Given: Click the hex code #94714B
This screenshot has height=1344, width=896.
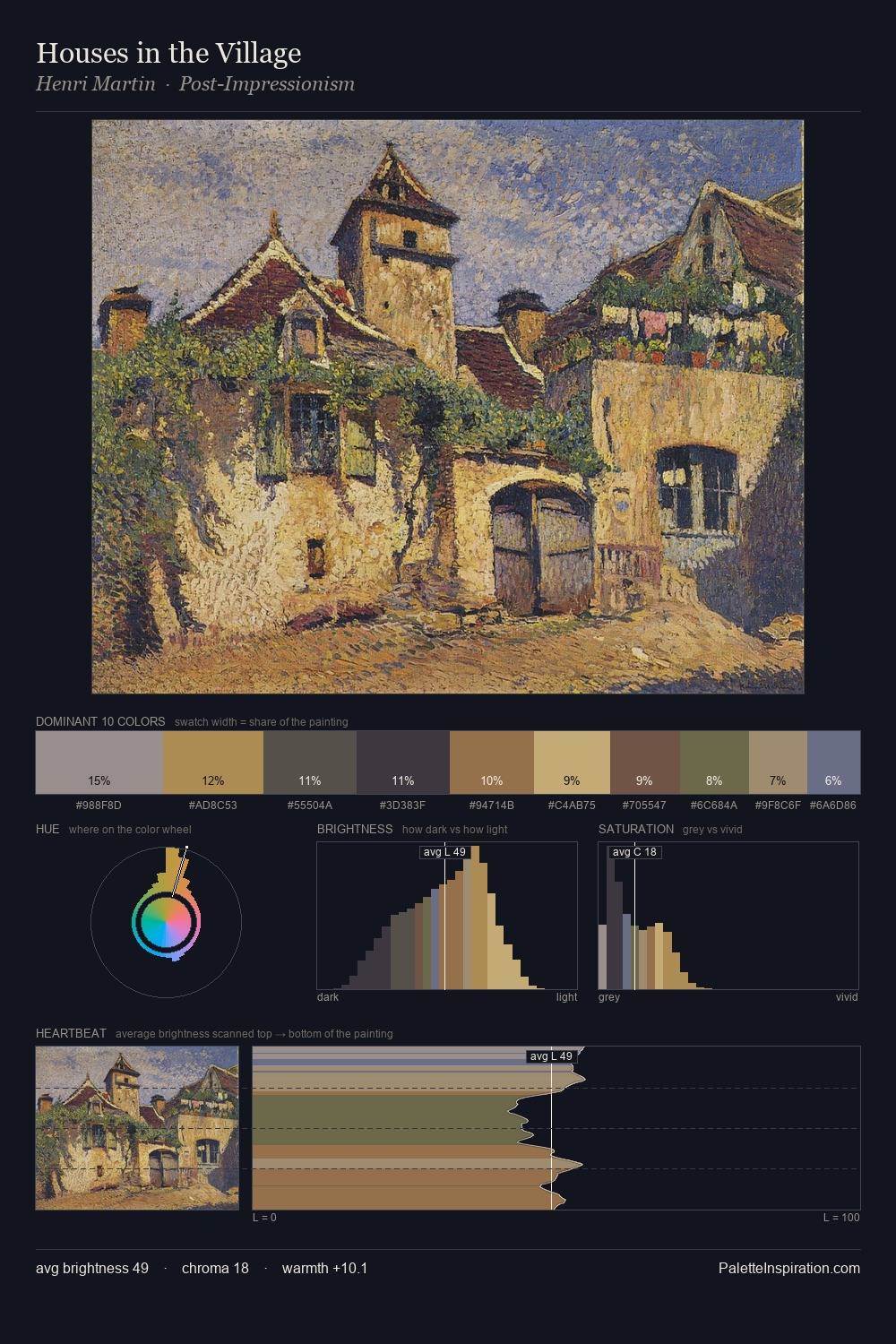Looking at the screenshot, I should click(x=492, y=806).
